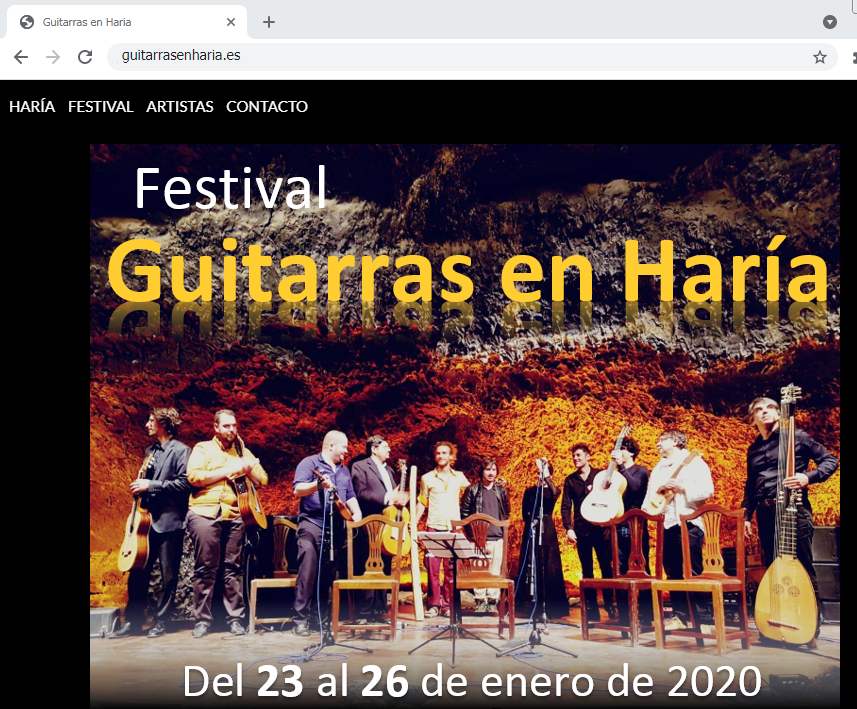
Task: Reload the guitarrasenharia.es page
Action: click(x=85, y=57)
